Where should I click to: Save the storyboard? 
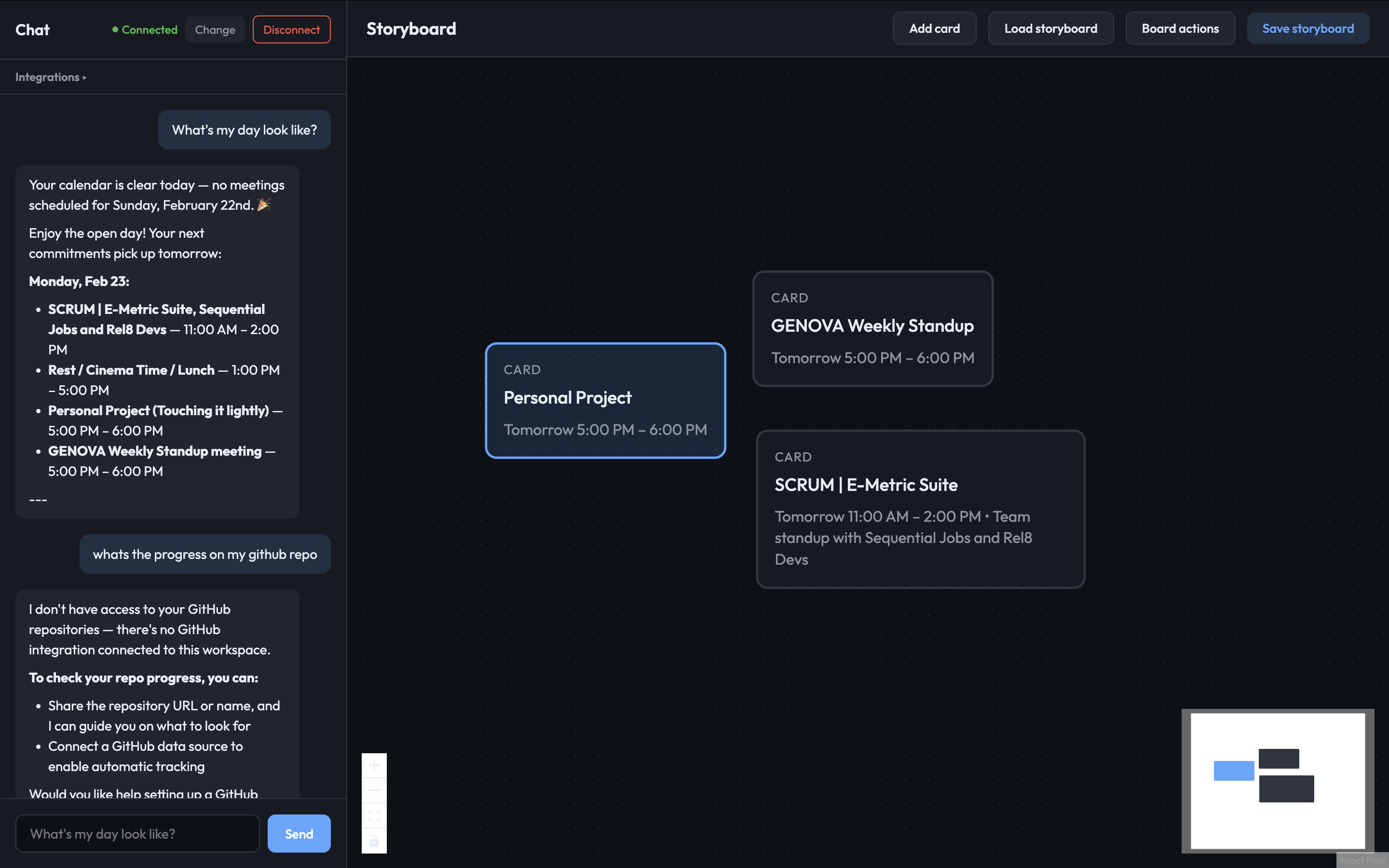point(1307,29)
